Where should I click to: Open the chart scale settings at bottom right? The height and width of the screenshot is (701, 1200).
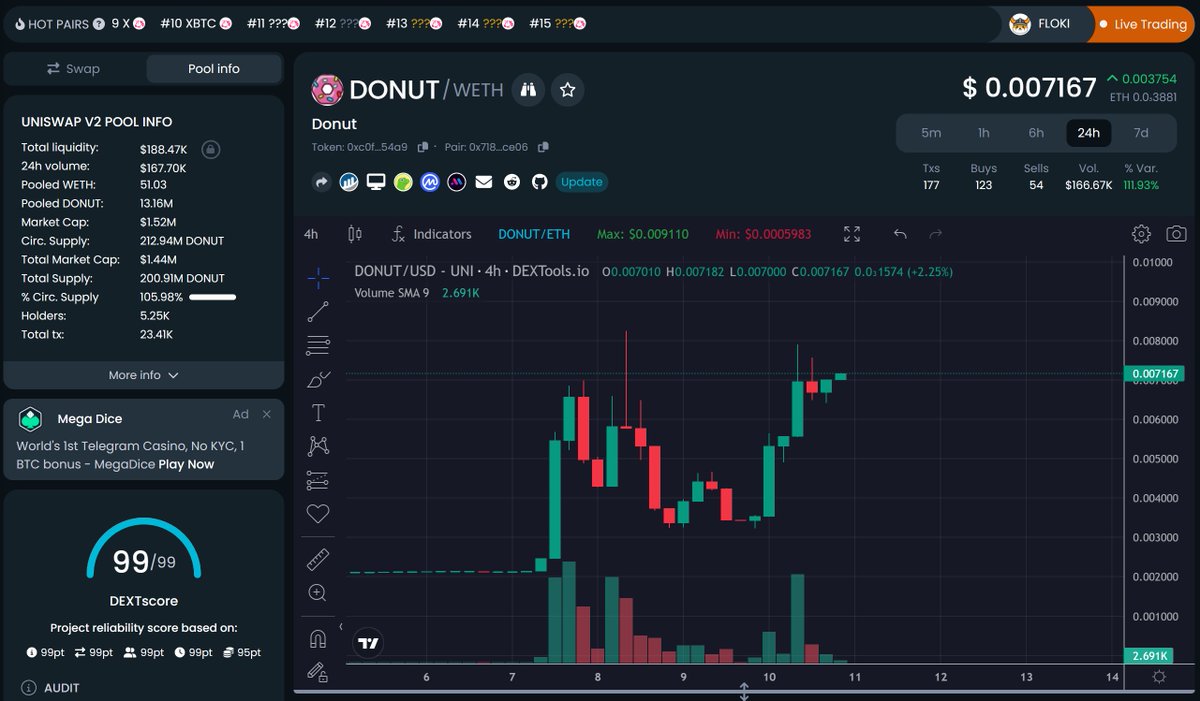(x=1158, y=677)
